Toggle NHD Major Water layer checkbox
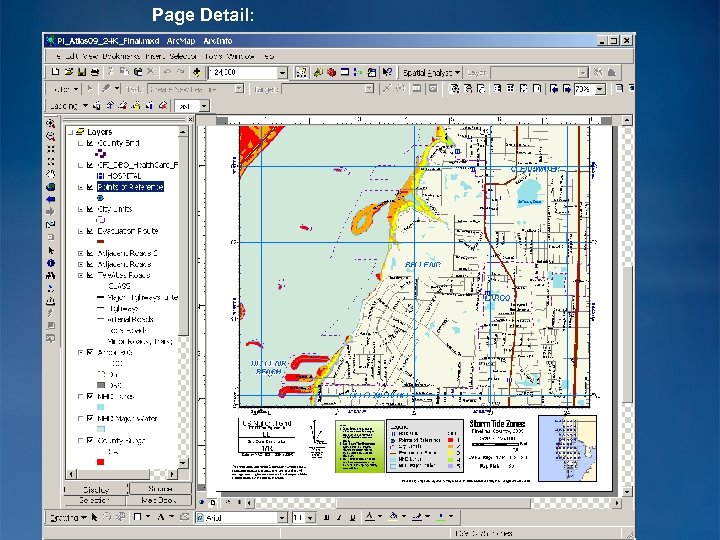Screen dimensions: 720x540 (x=90, y=418)
